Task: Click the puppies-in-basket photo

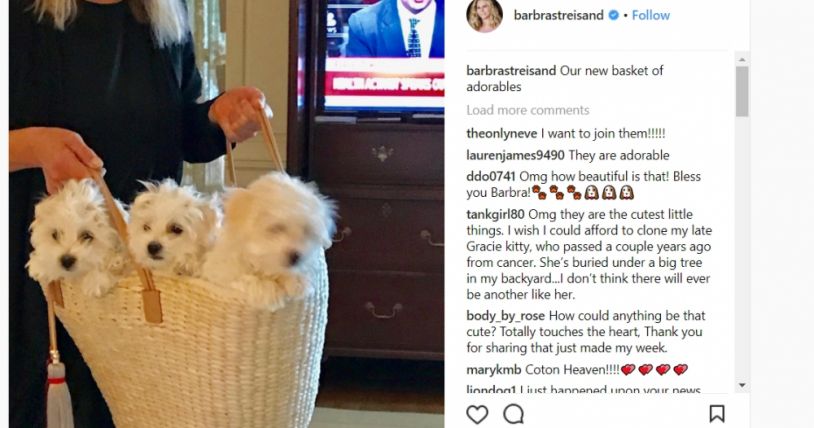Action: [226, 214]
